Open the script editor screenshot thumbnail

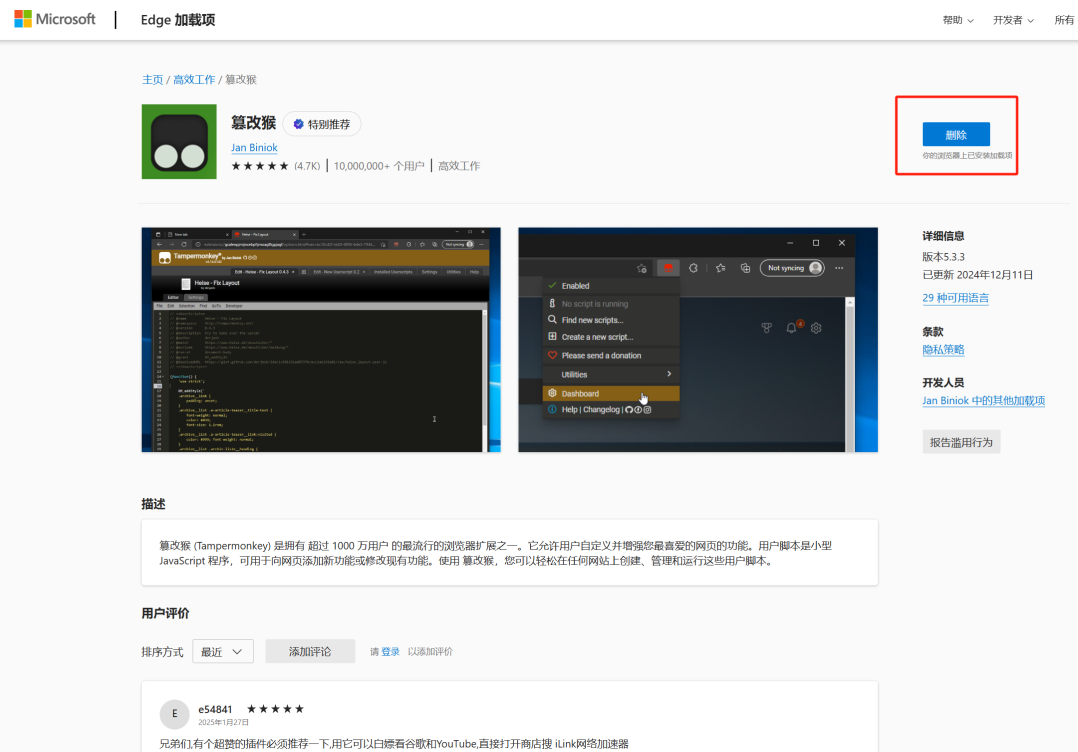tap(321, 340)
